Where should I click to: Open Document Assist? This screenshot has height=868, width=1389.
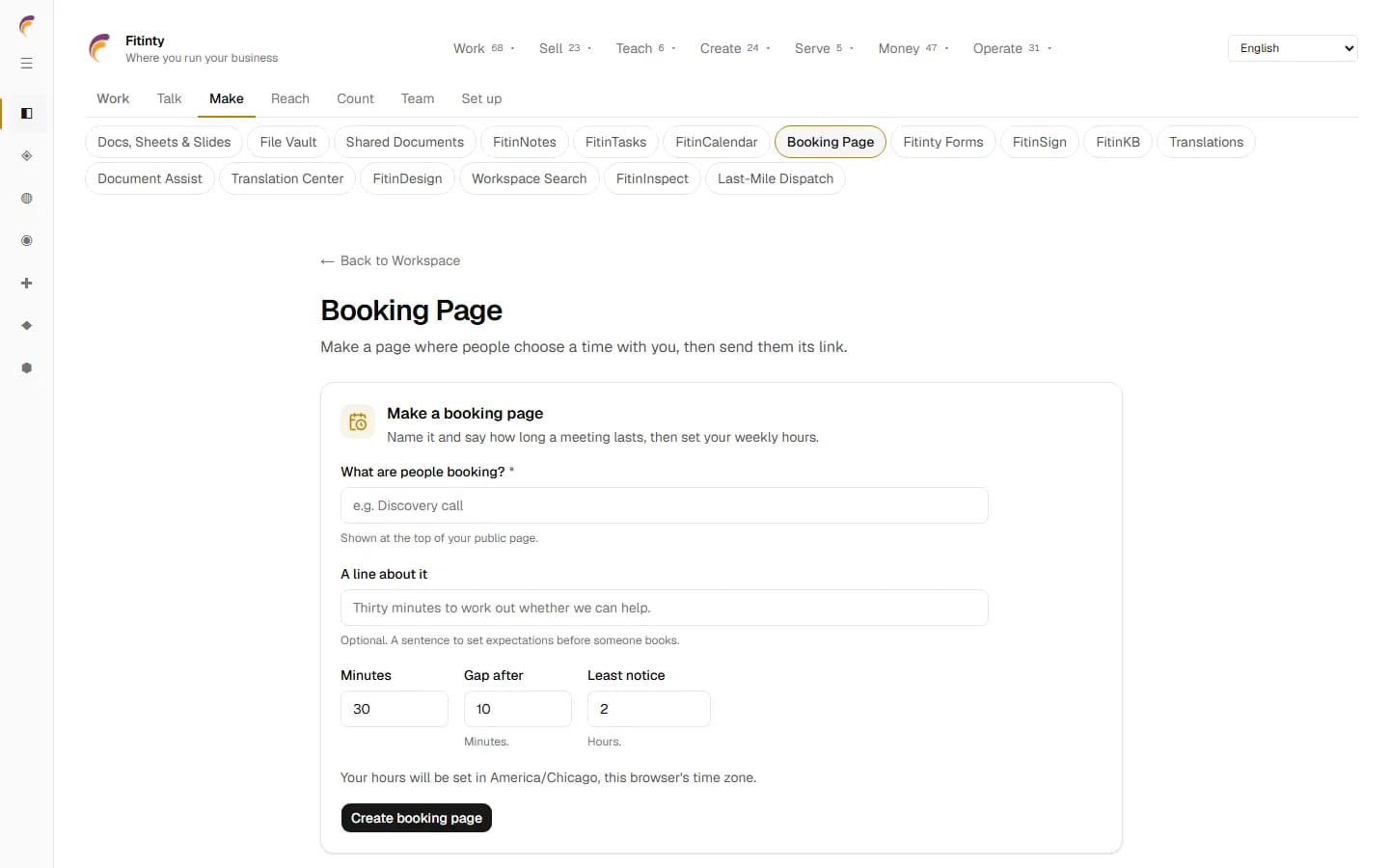point(150,178)
